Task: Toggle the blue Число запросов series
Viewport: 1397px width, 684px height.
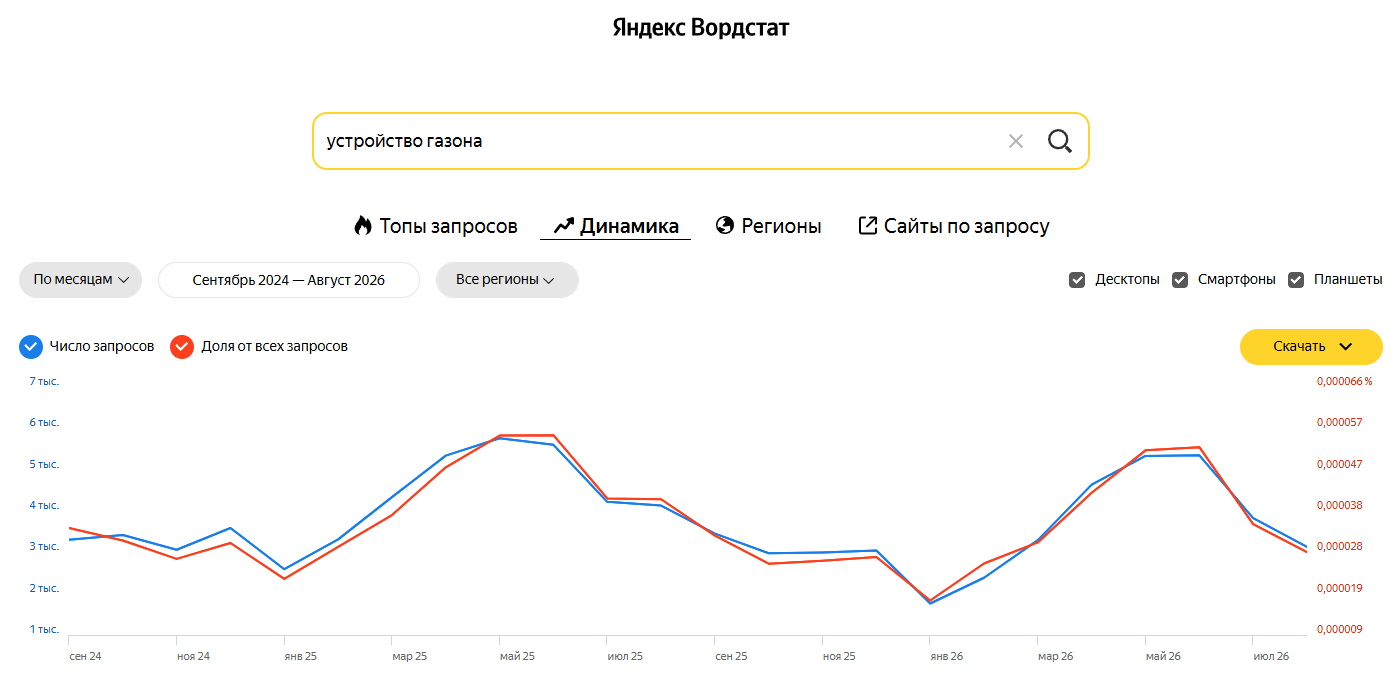Action: pyautogui.click(x=31, y=347)
